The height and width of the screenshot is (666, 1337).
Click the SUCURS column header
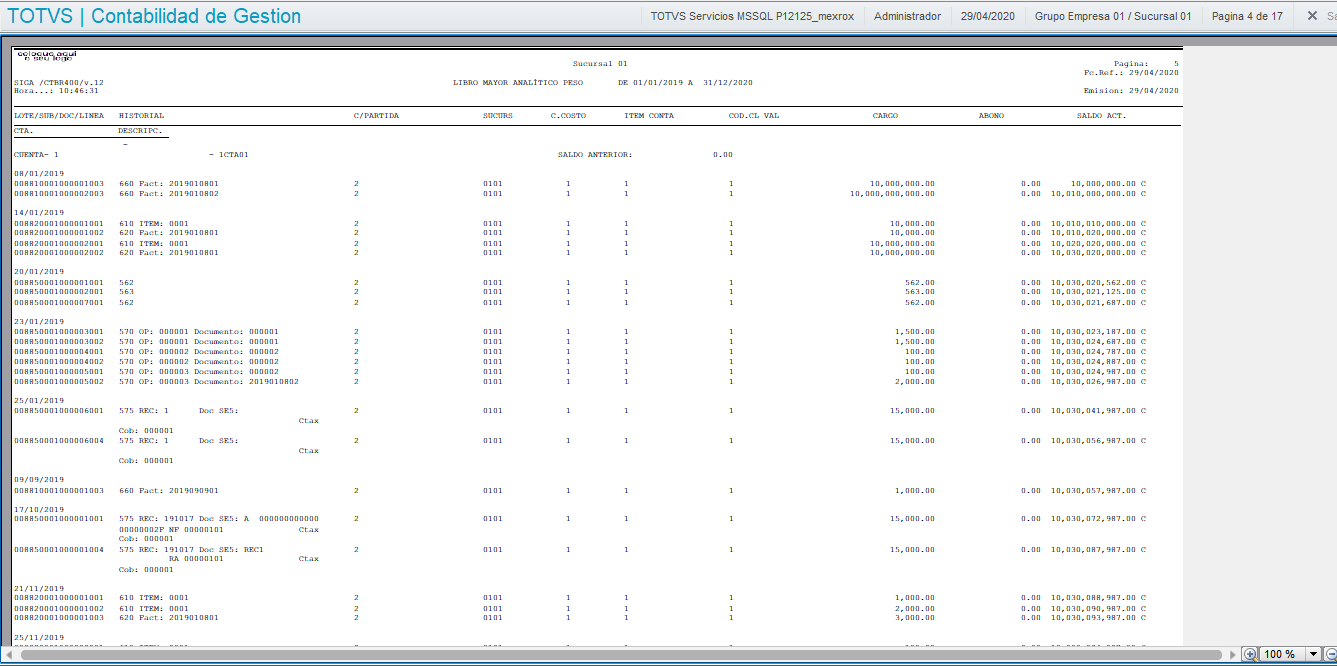click(498, 115)
